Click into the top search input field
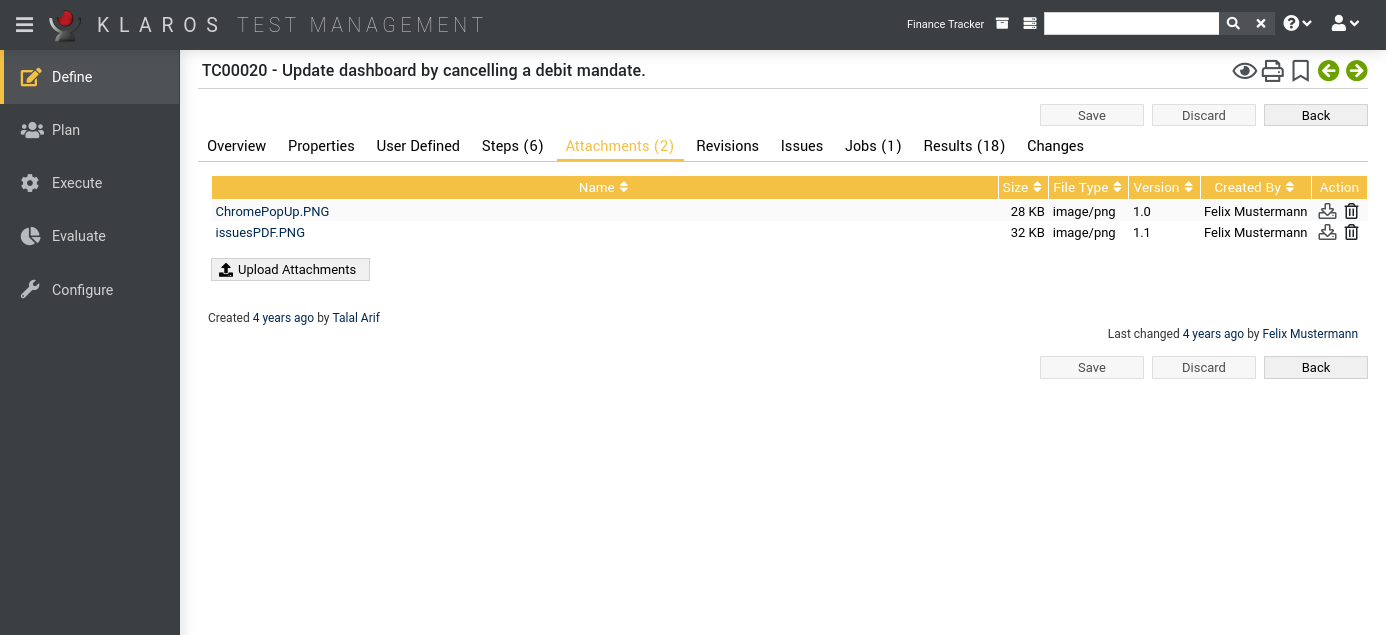The height and width of the screenshot is (635, 1386). click(1130, 24)
